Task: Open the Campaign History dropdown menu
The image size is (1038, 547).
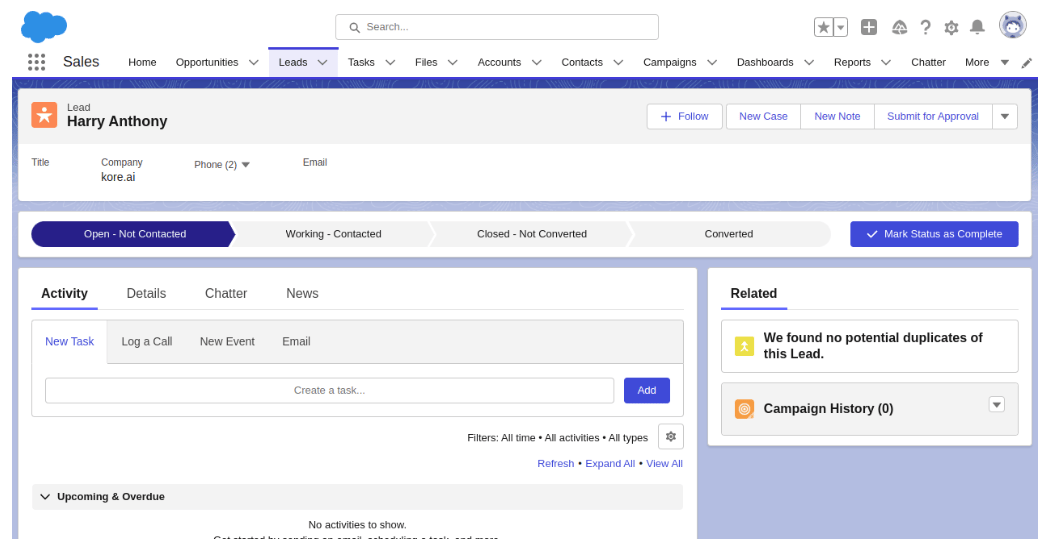Action: pos(996,405)
